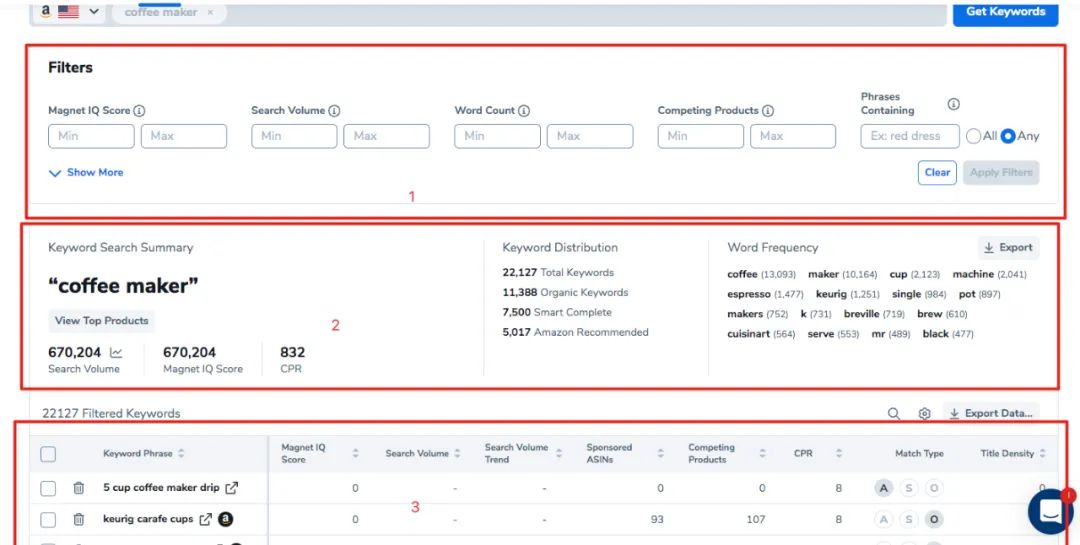Open the Amazon marketplace country dropdown
The height and width of the screenshot is (545, 1080).
tap(74, 12)
